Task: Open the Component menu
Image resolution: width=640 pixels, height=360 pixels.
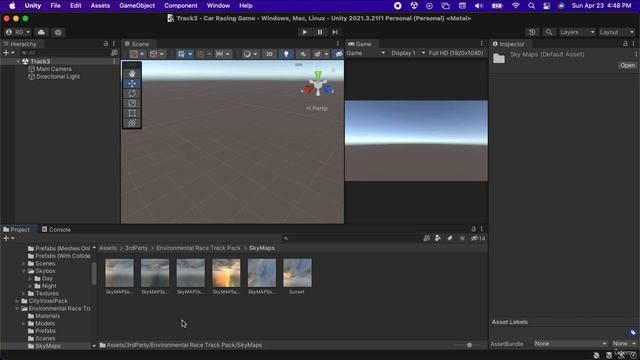Action: pyautogui.click(x=180, y=6)
